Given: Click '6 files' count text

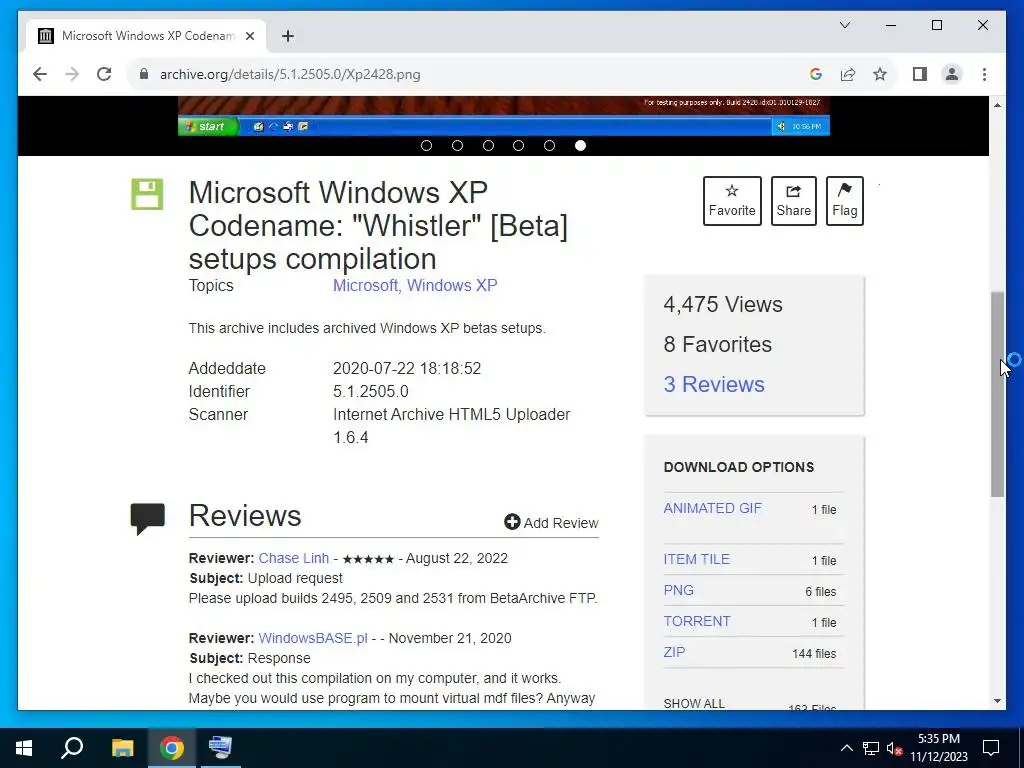Looking at the screenshot, I should pos(820,592).
